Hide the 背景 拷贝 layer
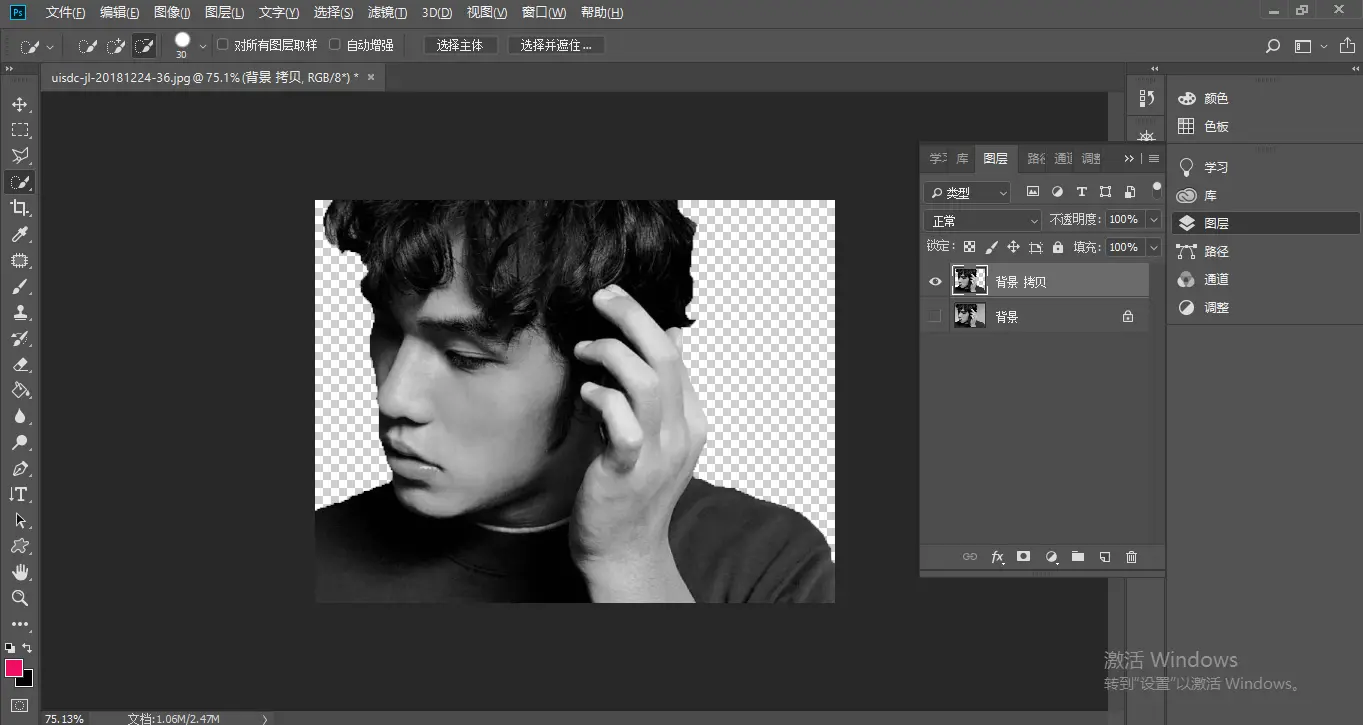Image resolution: width=1363 pixels, height=725 pixels. (x=935, y=282)
